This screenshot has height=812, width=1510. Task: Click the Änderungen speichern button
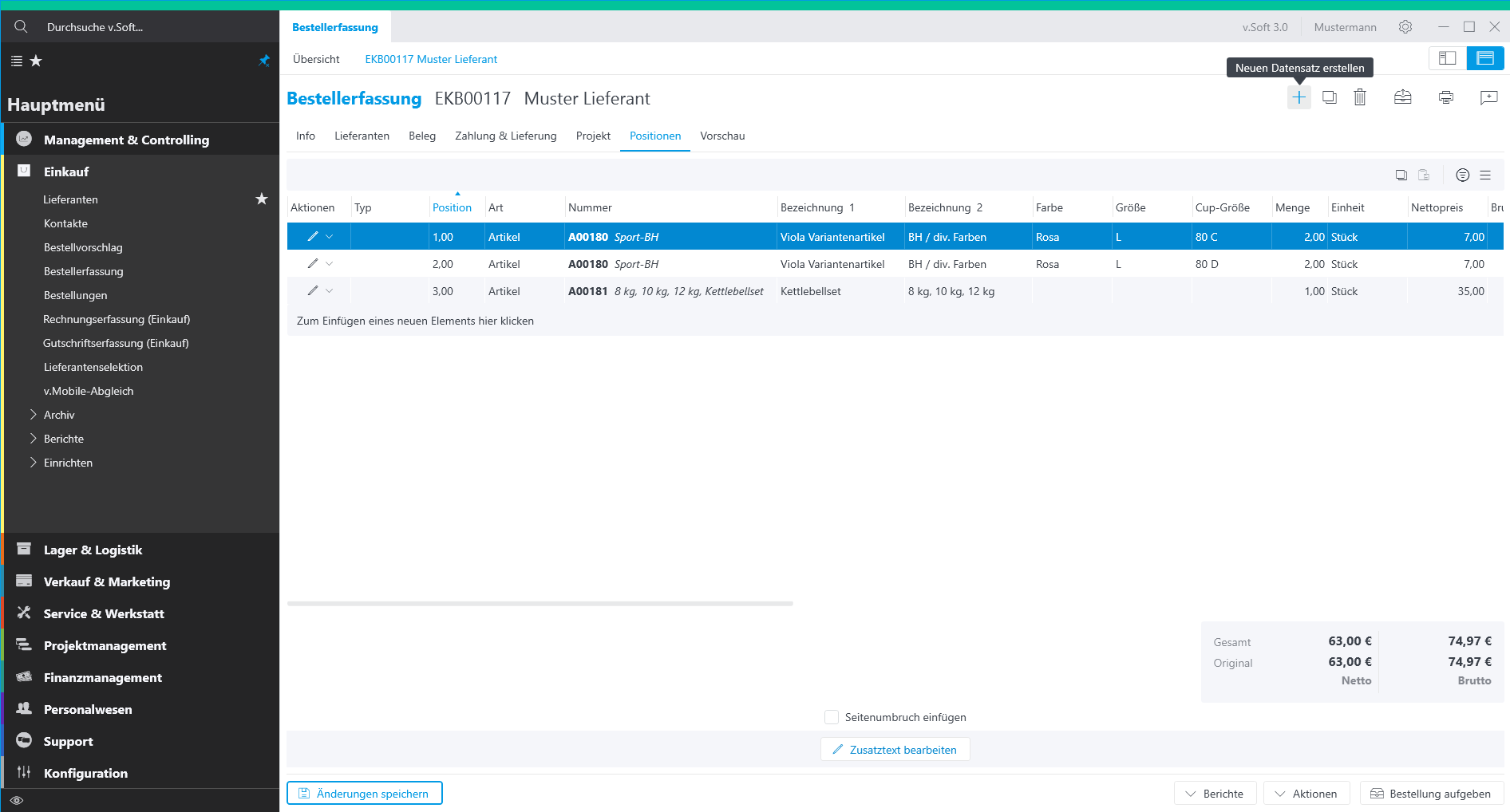364,794
